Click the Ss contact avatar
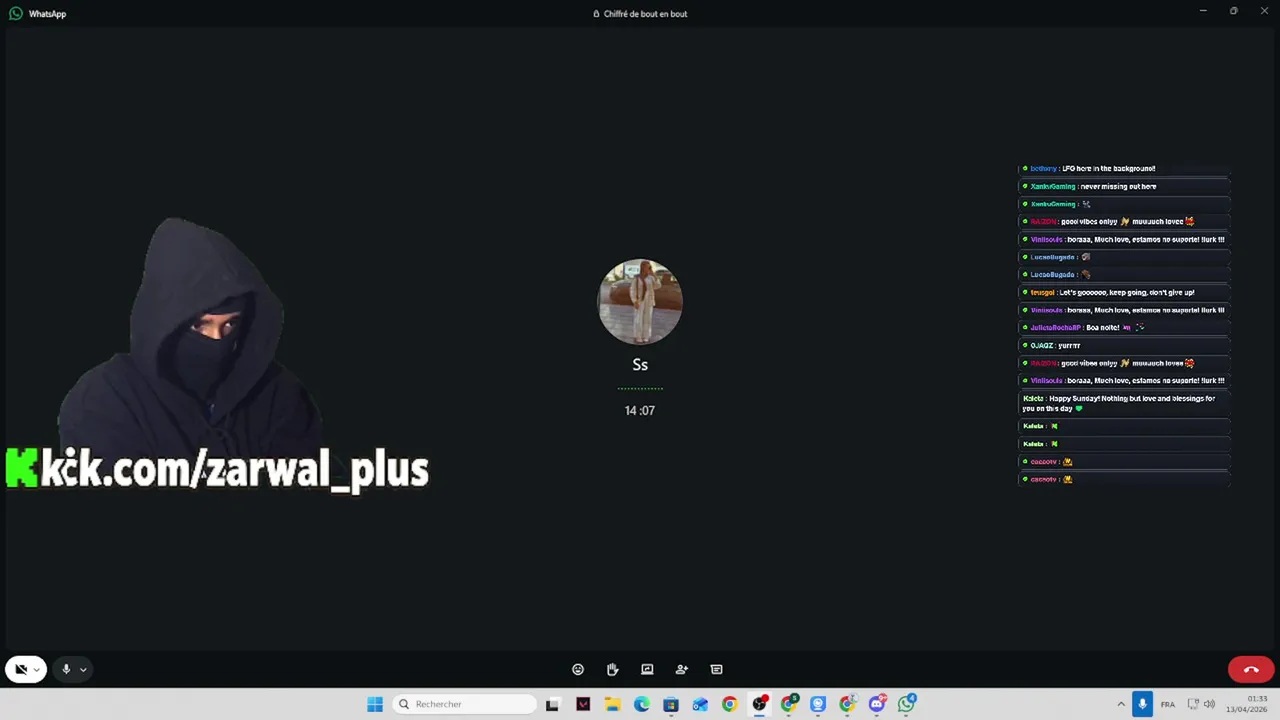1280x720 pixels. click(x=640, y=301)
